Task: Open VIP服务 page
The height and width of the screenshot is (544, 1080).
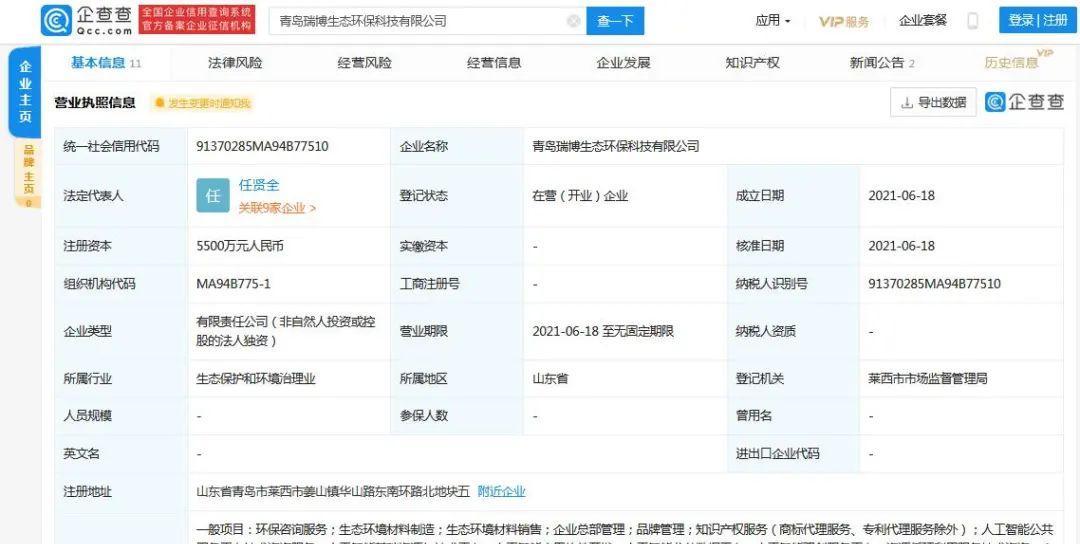Action: [844, 21]
